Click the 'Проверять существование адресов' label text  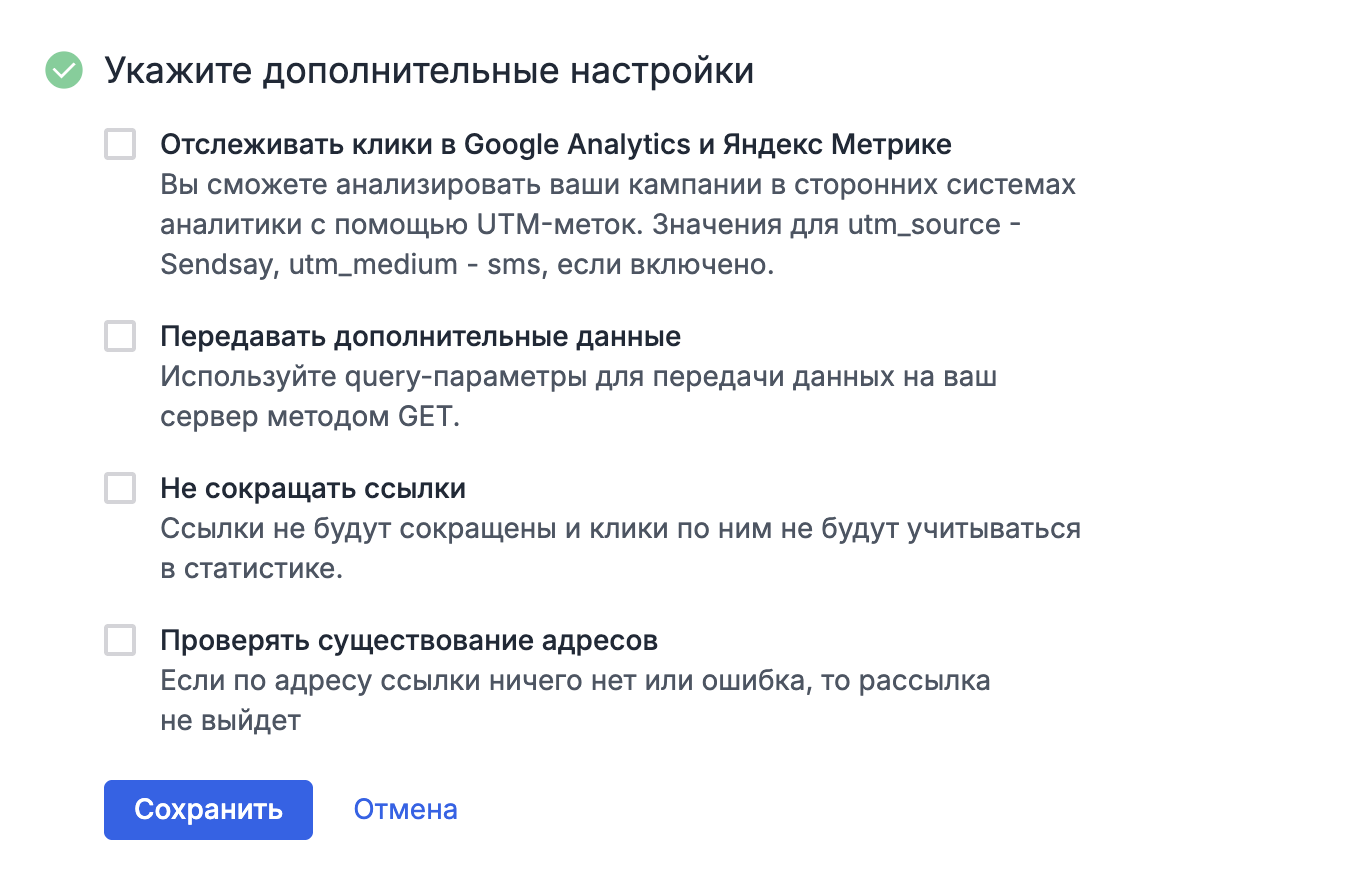click(x=409, y=640)
